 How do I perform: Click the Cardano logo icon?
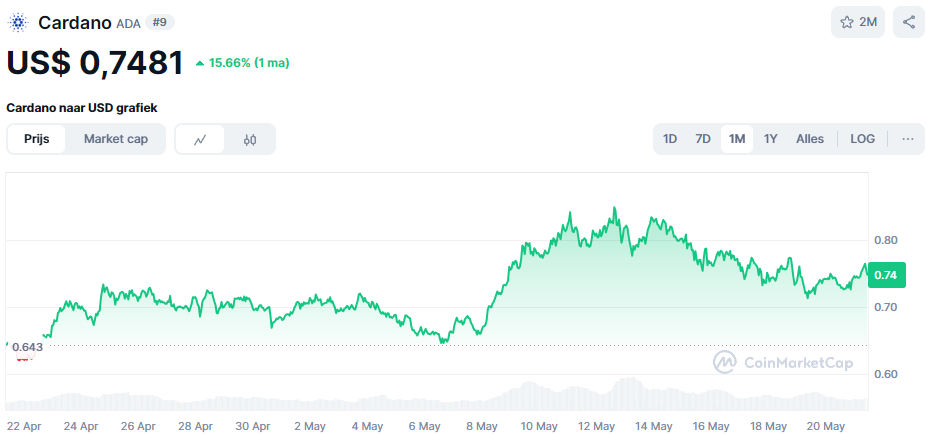(18, 22)
